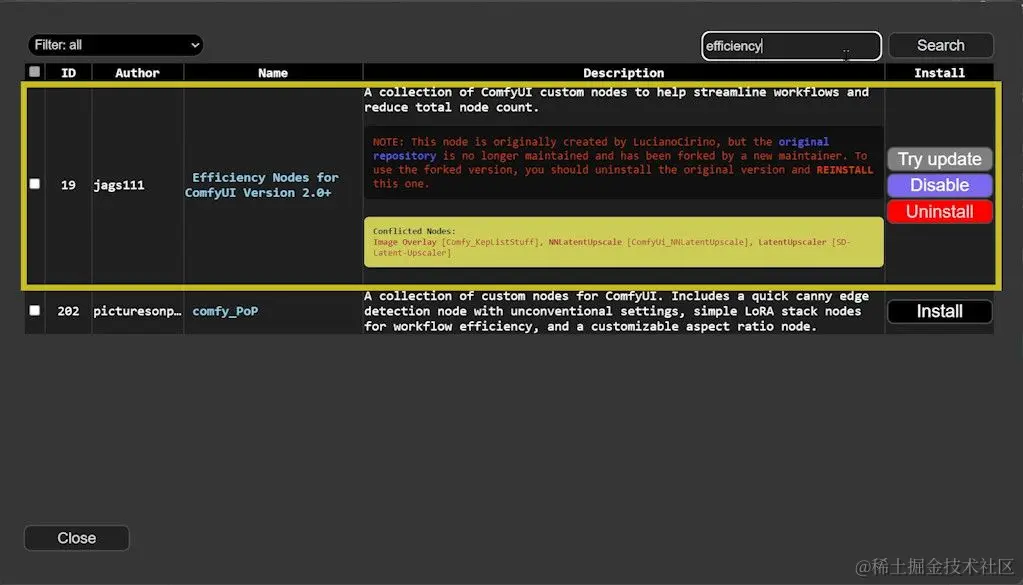Click the Search button
The height and width of the screenshot is (585, 1023).
940,46
